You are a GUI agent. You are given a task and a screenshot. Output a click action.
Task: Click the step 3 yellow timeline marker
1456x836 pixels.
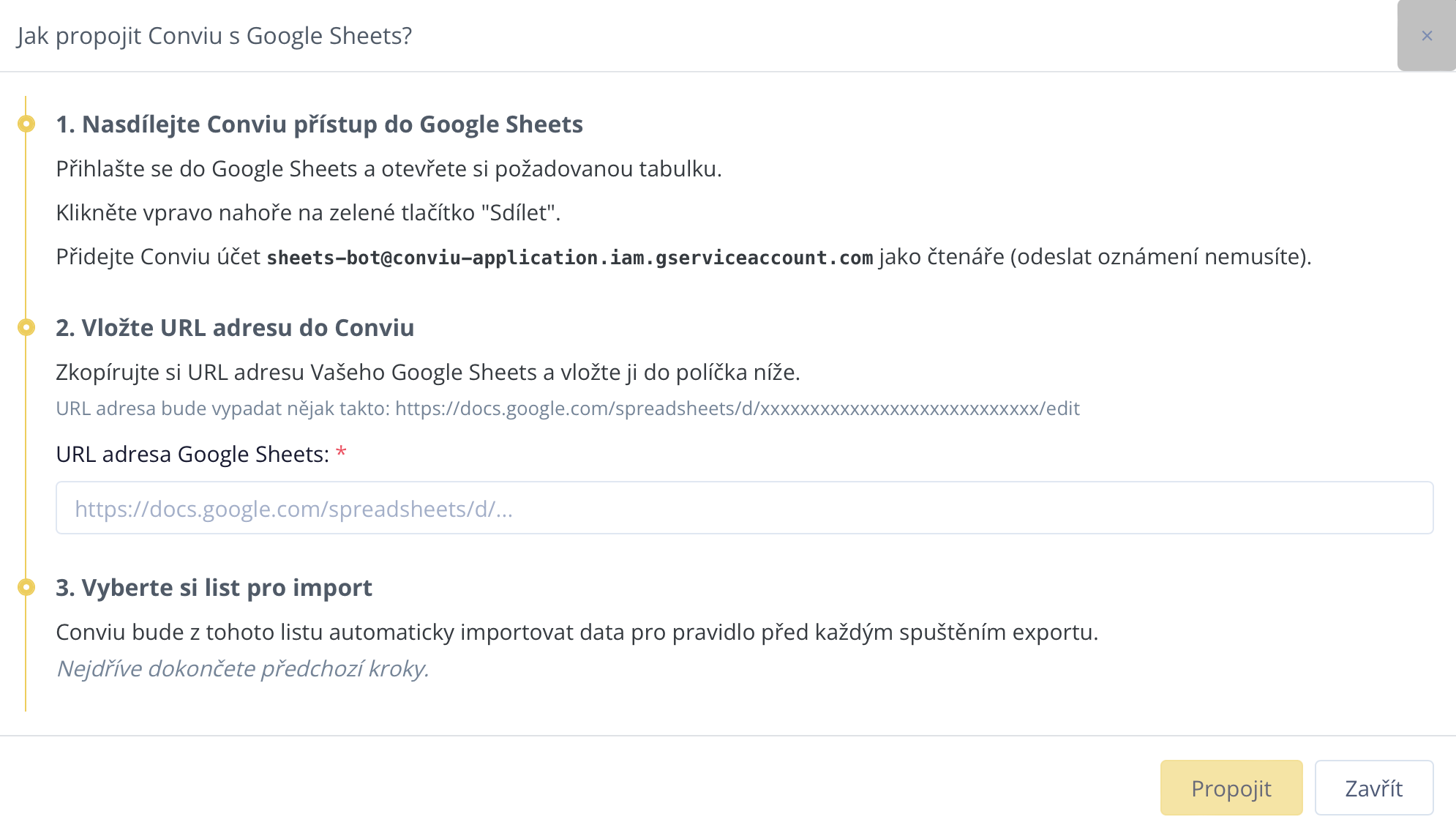[26, 587]
